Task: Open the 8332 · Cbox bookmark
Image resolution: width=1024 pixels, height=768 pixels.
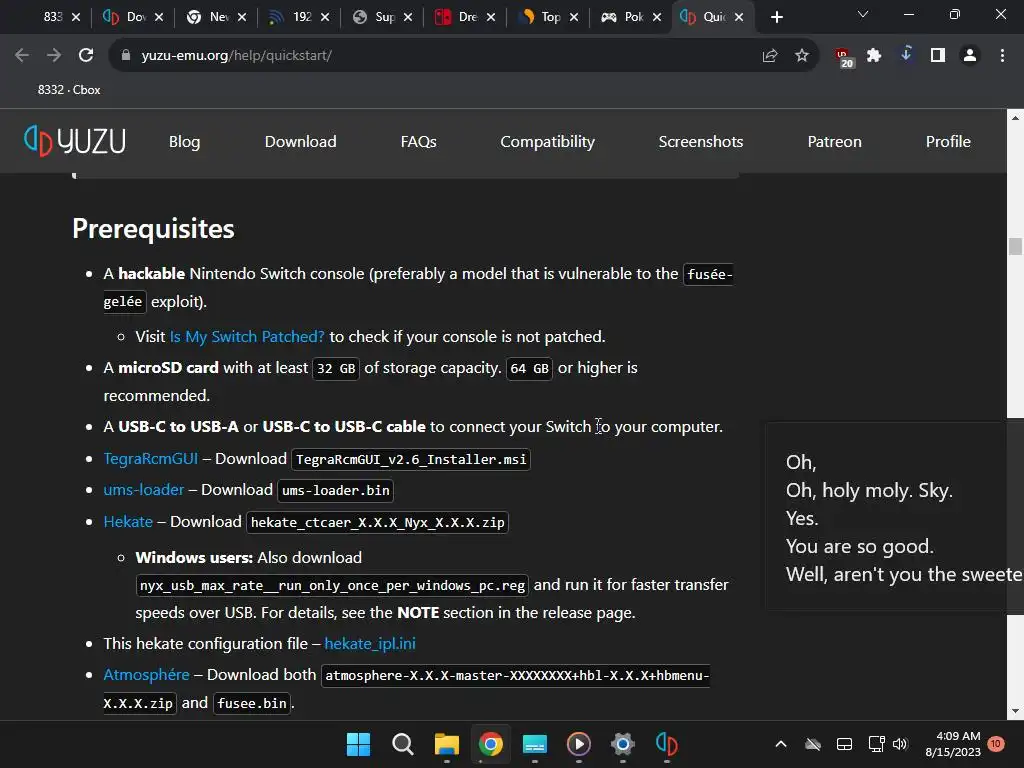Action: coord(69,90)
